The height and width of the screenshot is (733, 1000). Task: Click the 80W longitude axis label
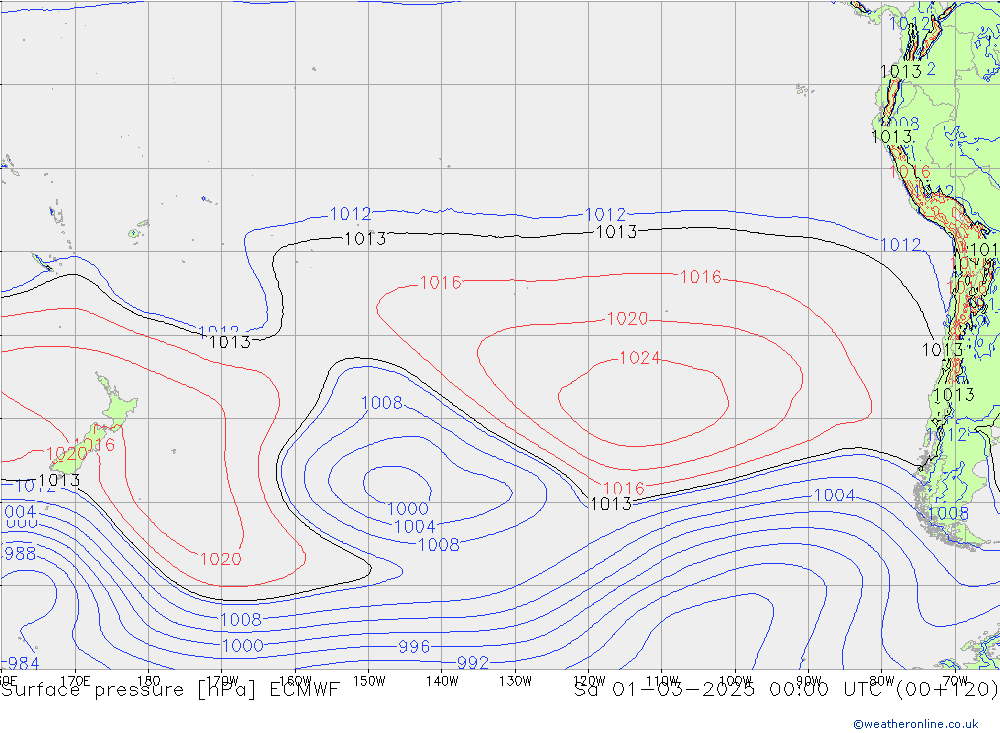(x=882, y=681)
